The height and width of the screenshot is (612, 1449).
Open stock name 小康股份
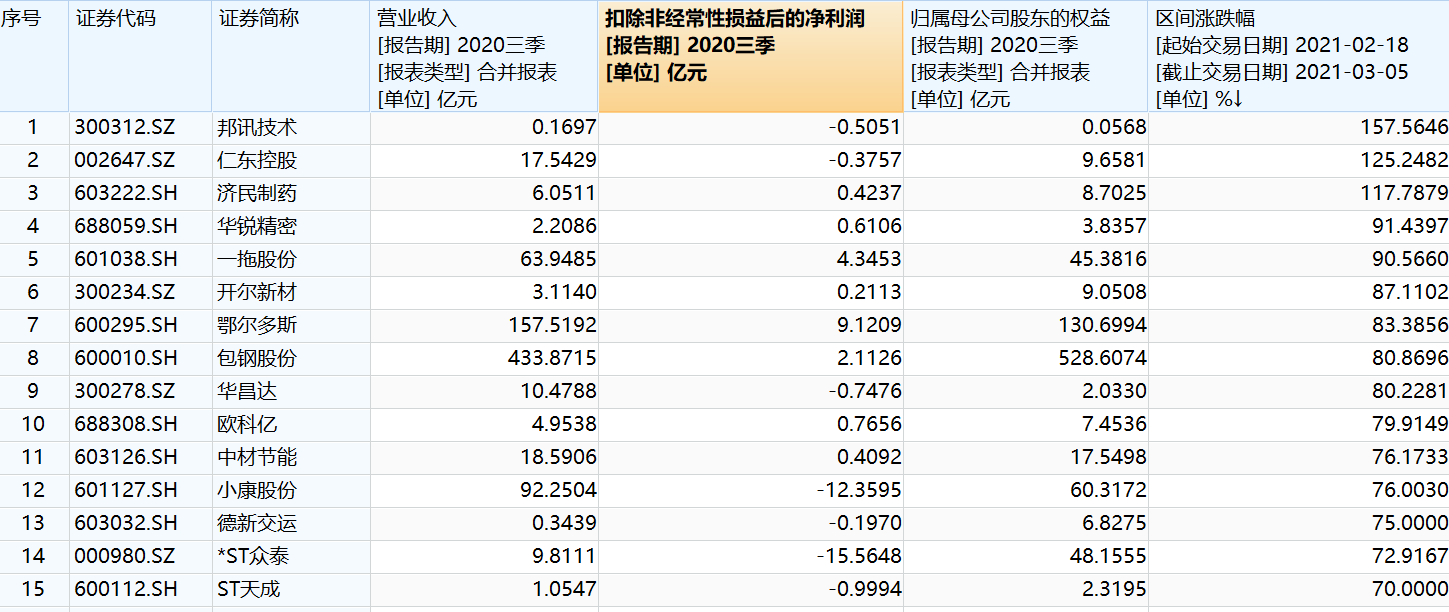coord(257,491)
